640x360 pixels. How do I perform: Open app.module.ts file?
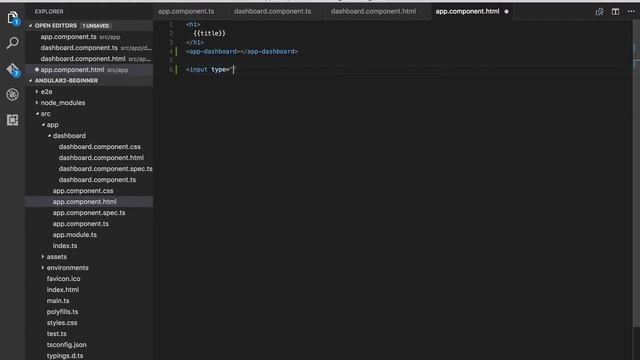click(x=89, y=235)
